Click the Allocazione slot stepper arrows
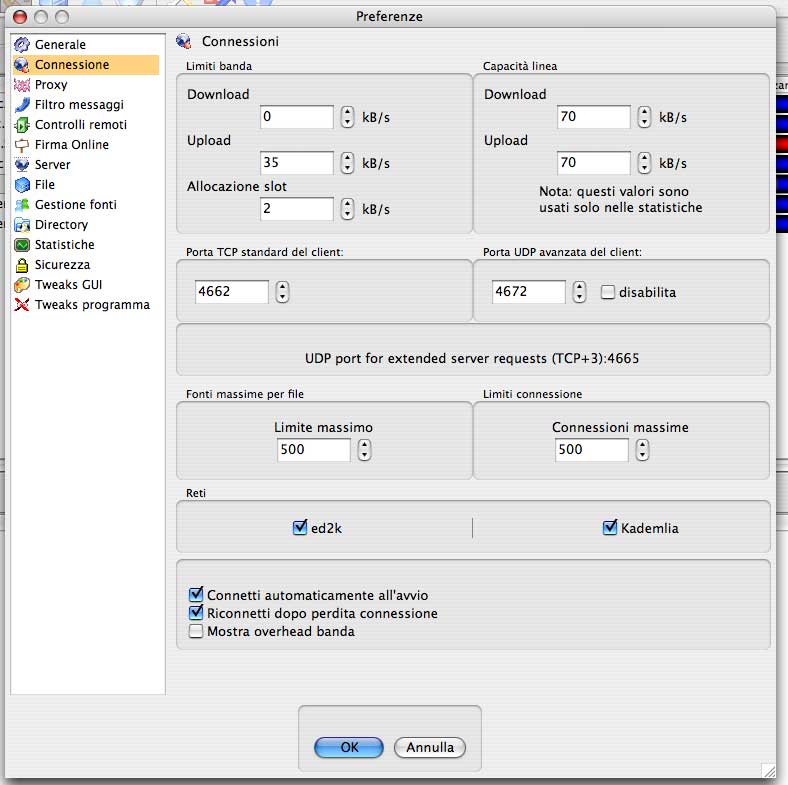This screenshot has width=788, height=785. click(x=347, y=209)
